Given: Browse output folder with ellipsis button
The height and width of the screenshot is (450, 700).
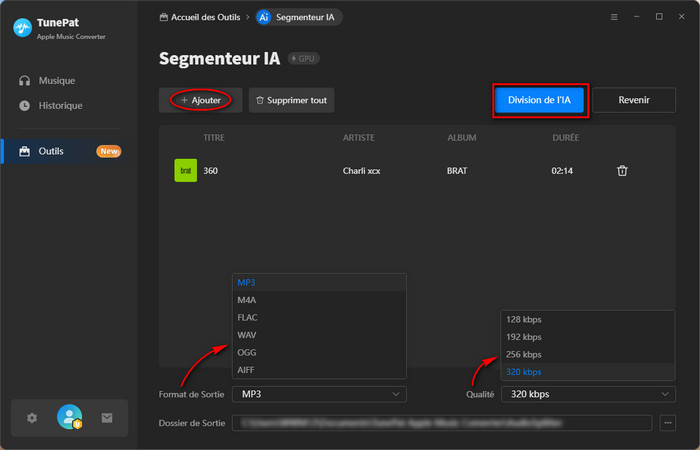Looking at the screenshot, I should pos(668,423).
